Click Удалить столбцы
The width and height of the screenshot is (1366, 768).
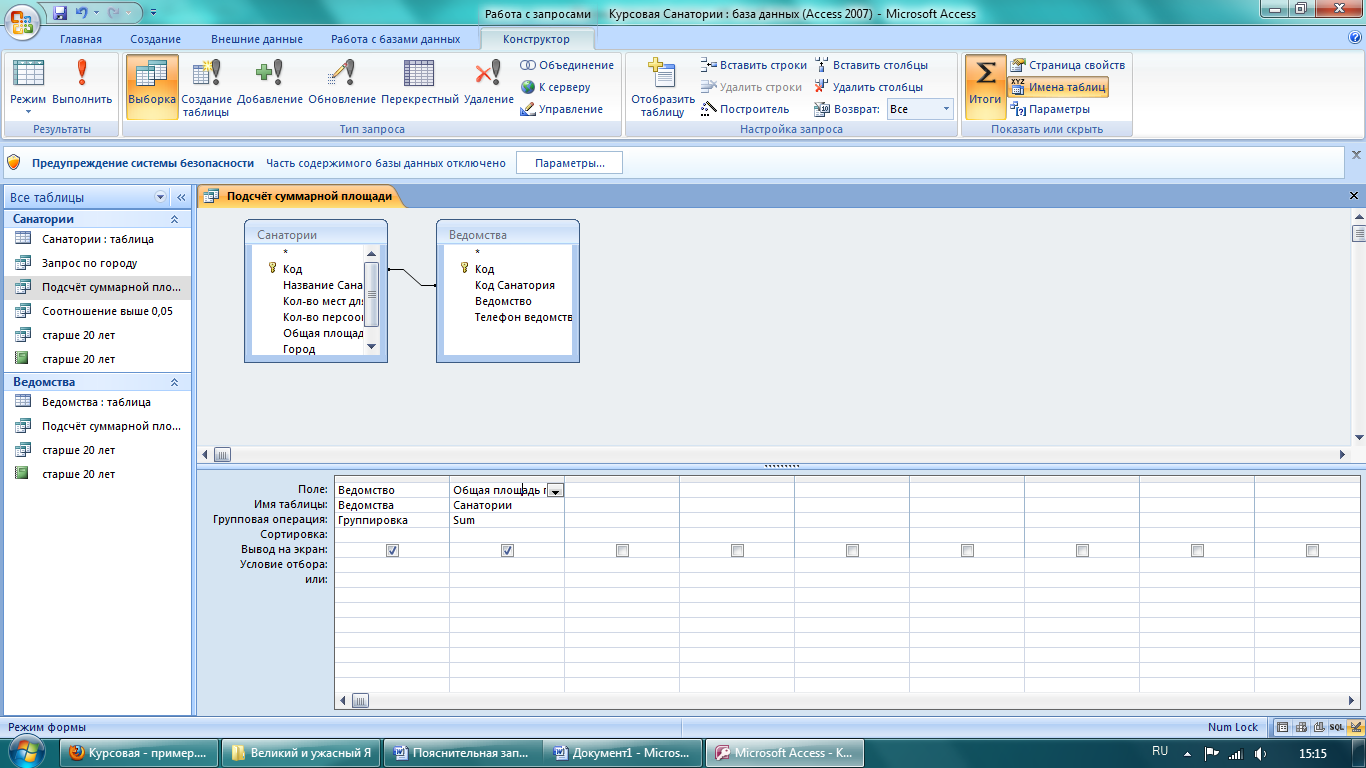click(868, 87)
